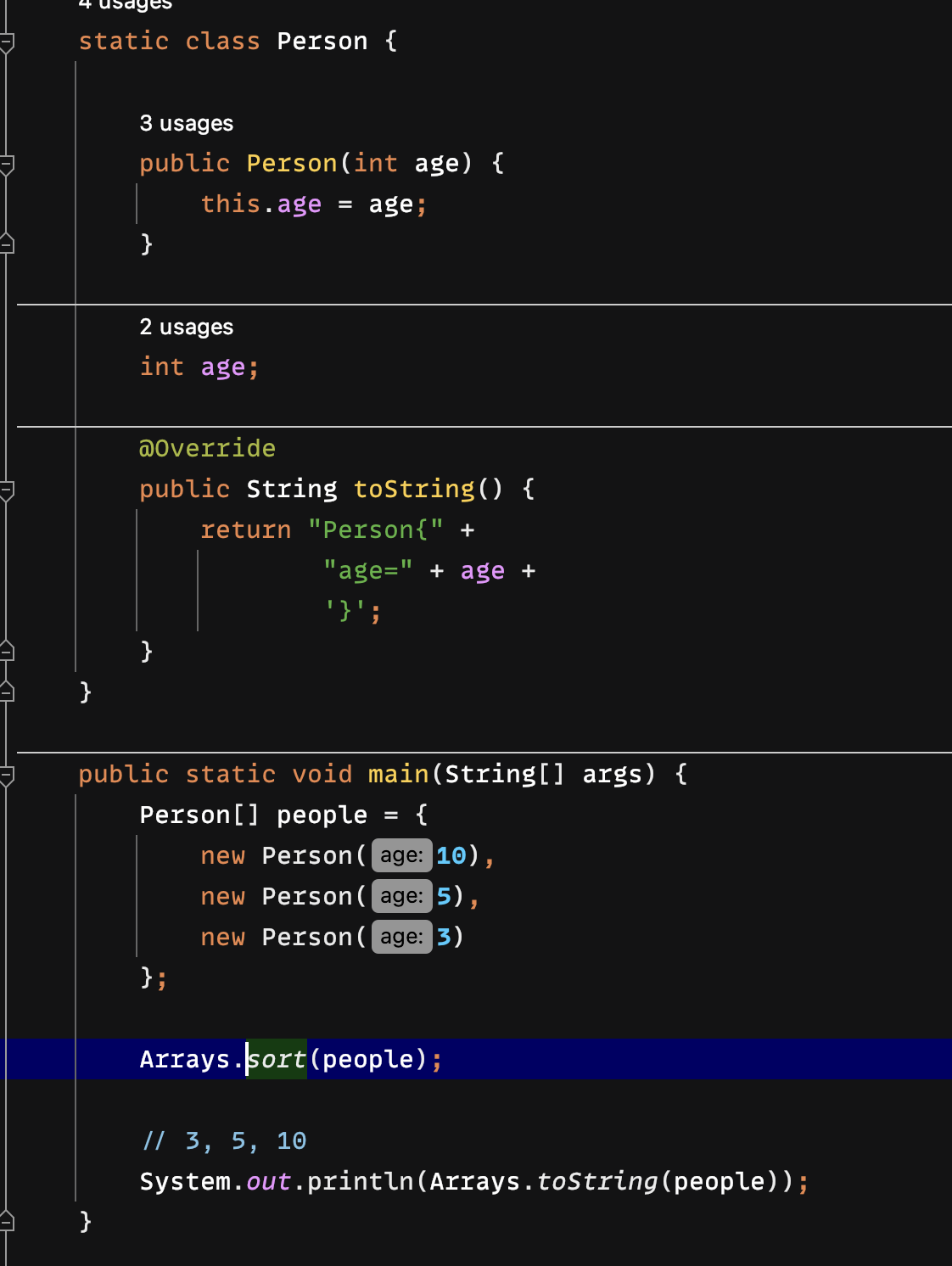Open the '2 usages' hint above age field
This screenshot has height=1266, width=952.
(187, 327)
